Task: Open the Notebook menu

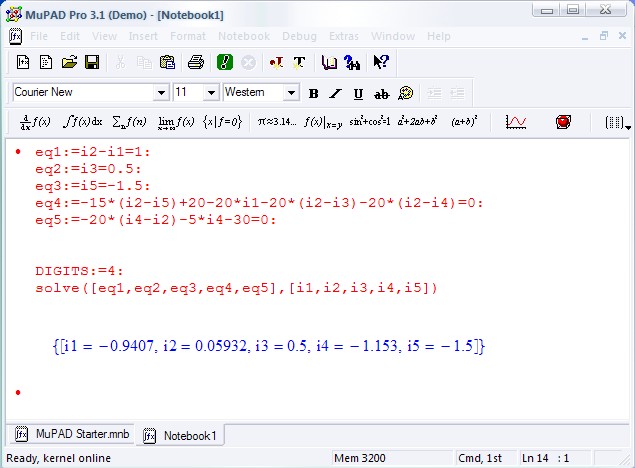Action: 244,36
